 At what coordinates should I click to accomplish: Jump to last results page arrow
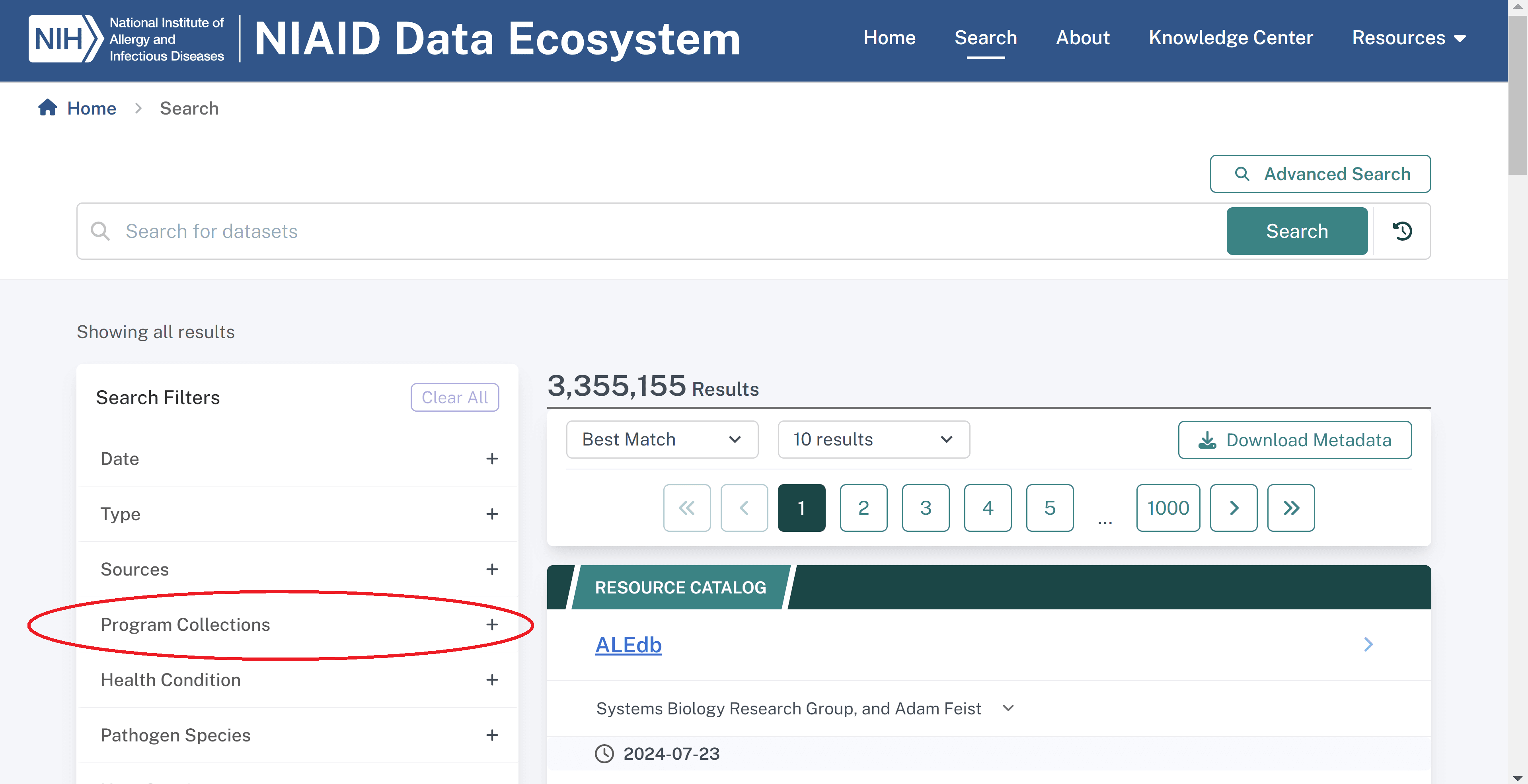point(1291,508)
